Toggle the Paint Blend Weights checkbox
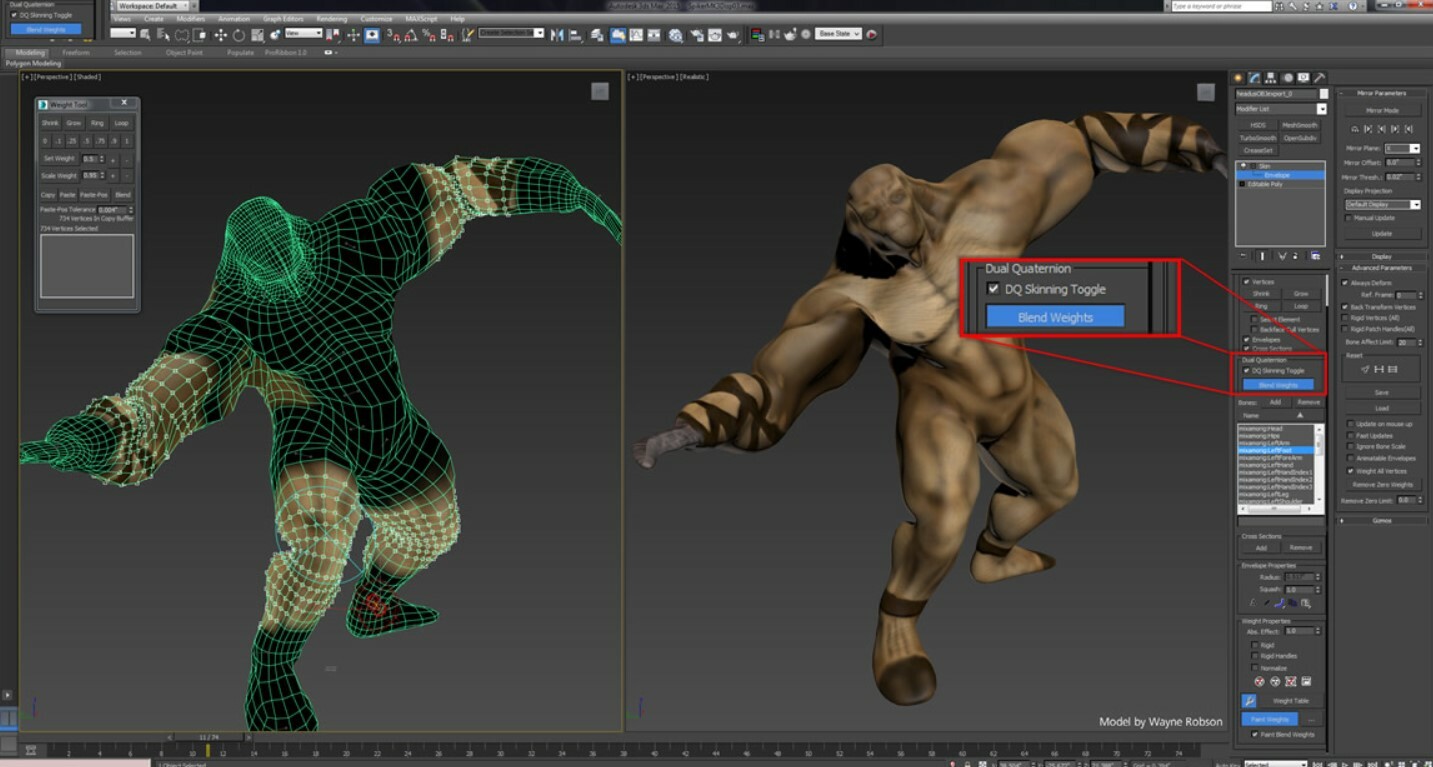1433x767 pixels. click(1255, 734)
